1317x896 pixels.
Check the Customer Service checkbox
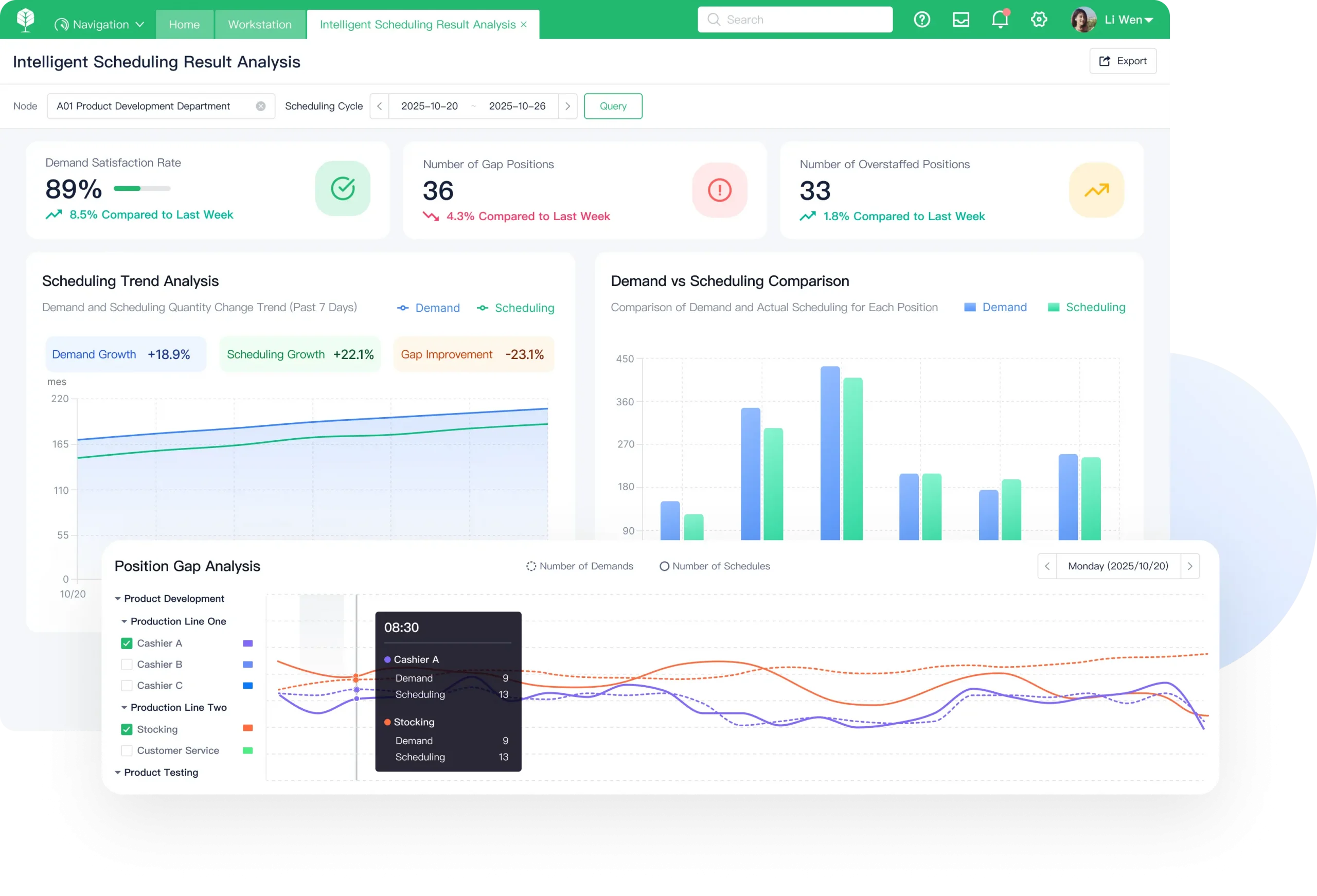pos(127,750)
